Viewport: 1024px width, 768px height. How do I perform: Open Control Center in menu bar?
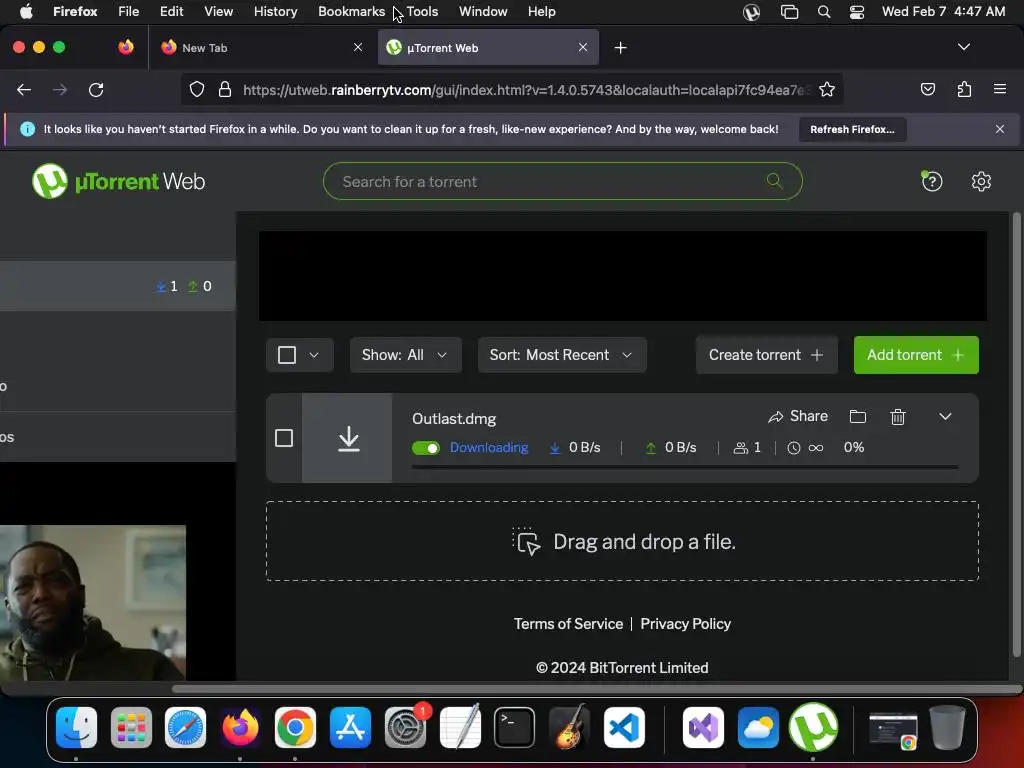tap(857, 12)
